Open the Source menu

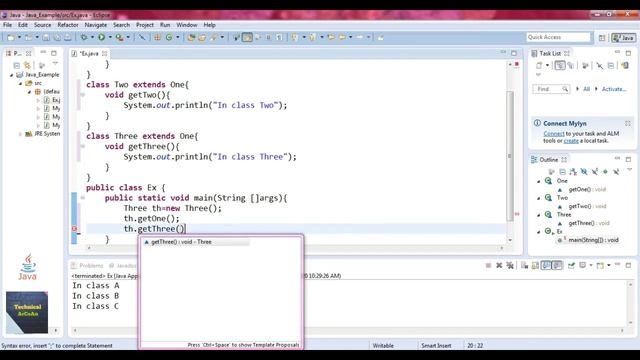coord(42,25)
